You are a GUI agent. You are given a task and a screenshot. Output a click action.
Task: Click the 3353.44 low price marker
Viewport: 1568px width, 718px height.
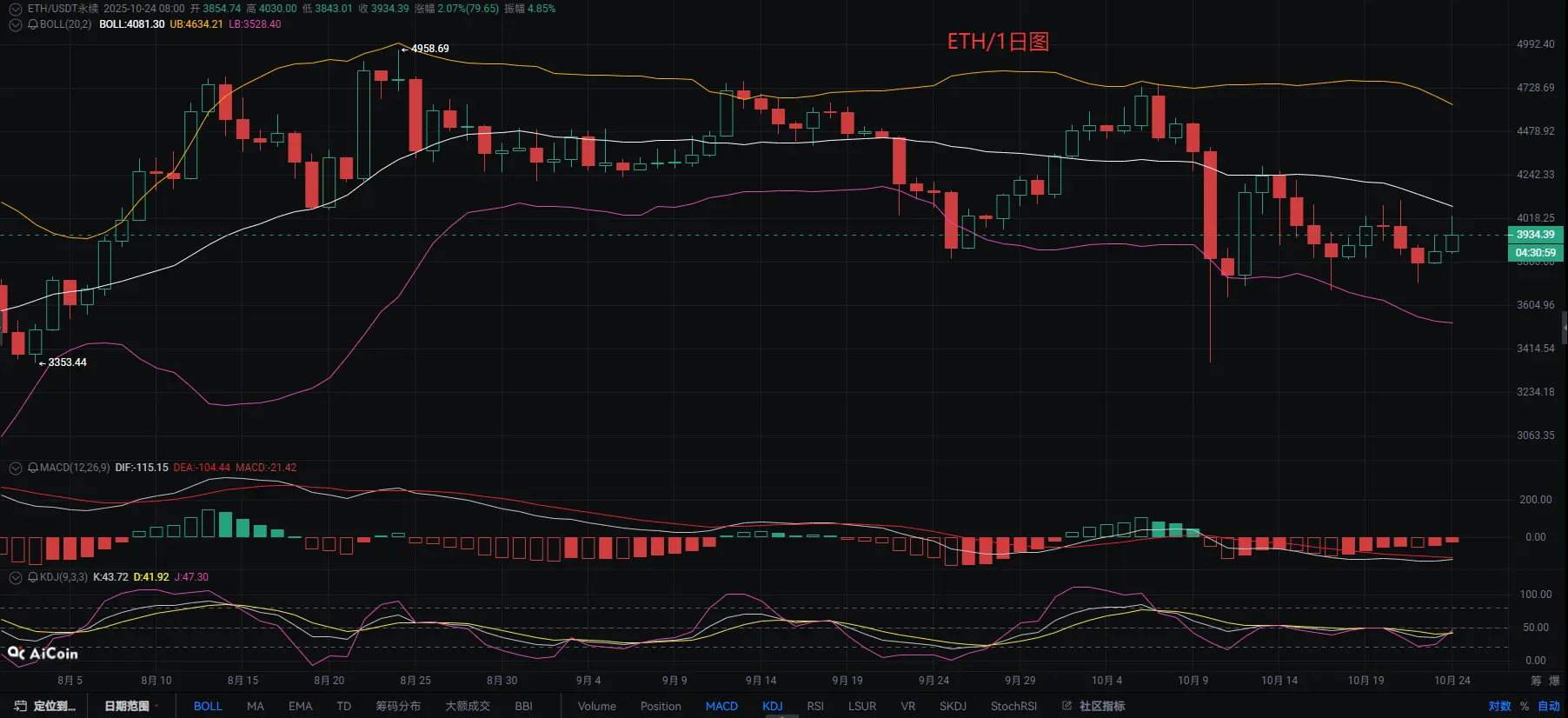point(67,362)
